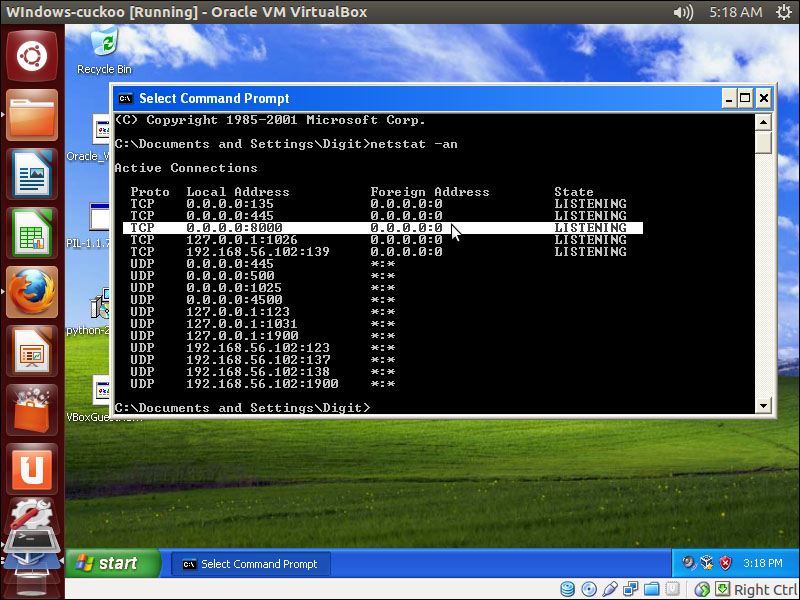Click the Windows XP Start button
This screenshot has width=800, height=600.
point(112,563)
